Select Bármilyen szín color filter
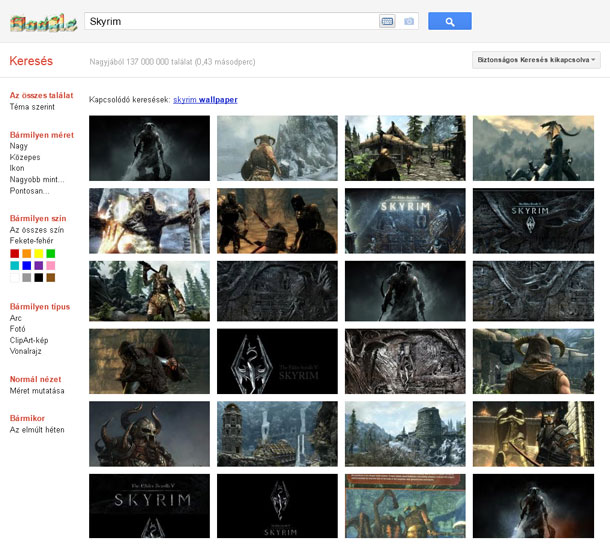This screenshot has width=610, height=545. [38, 218]
